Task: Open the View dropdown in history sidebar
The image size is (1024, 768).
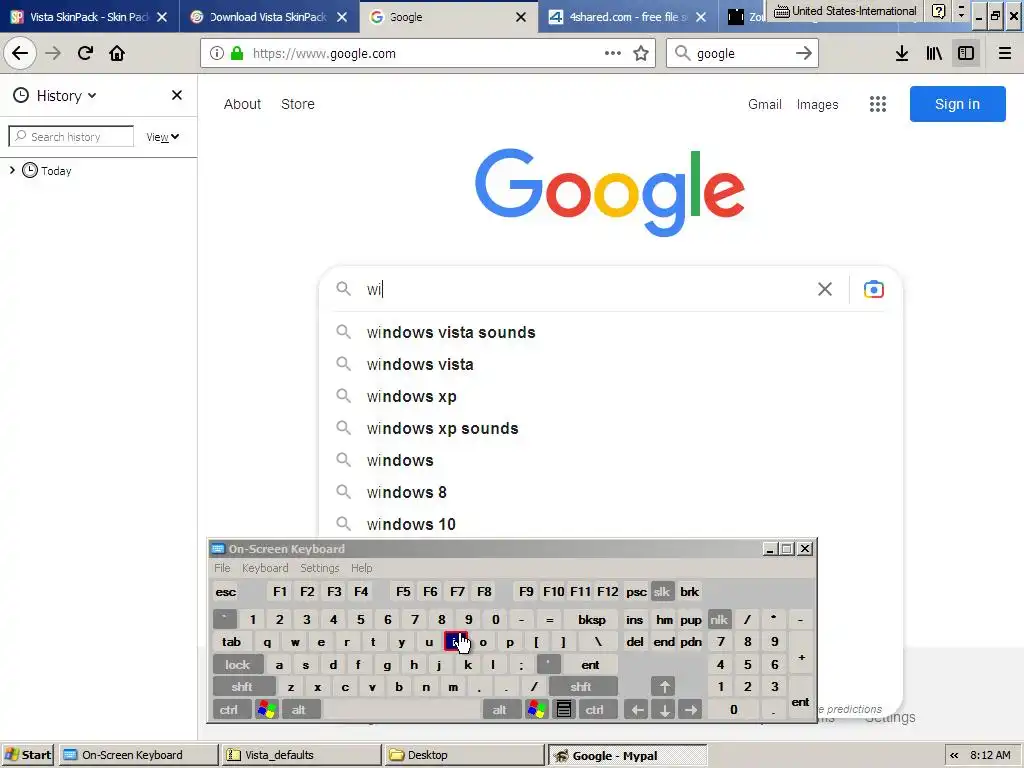Action: click(x=163, y=136)
